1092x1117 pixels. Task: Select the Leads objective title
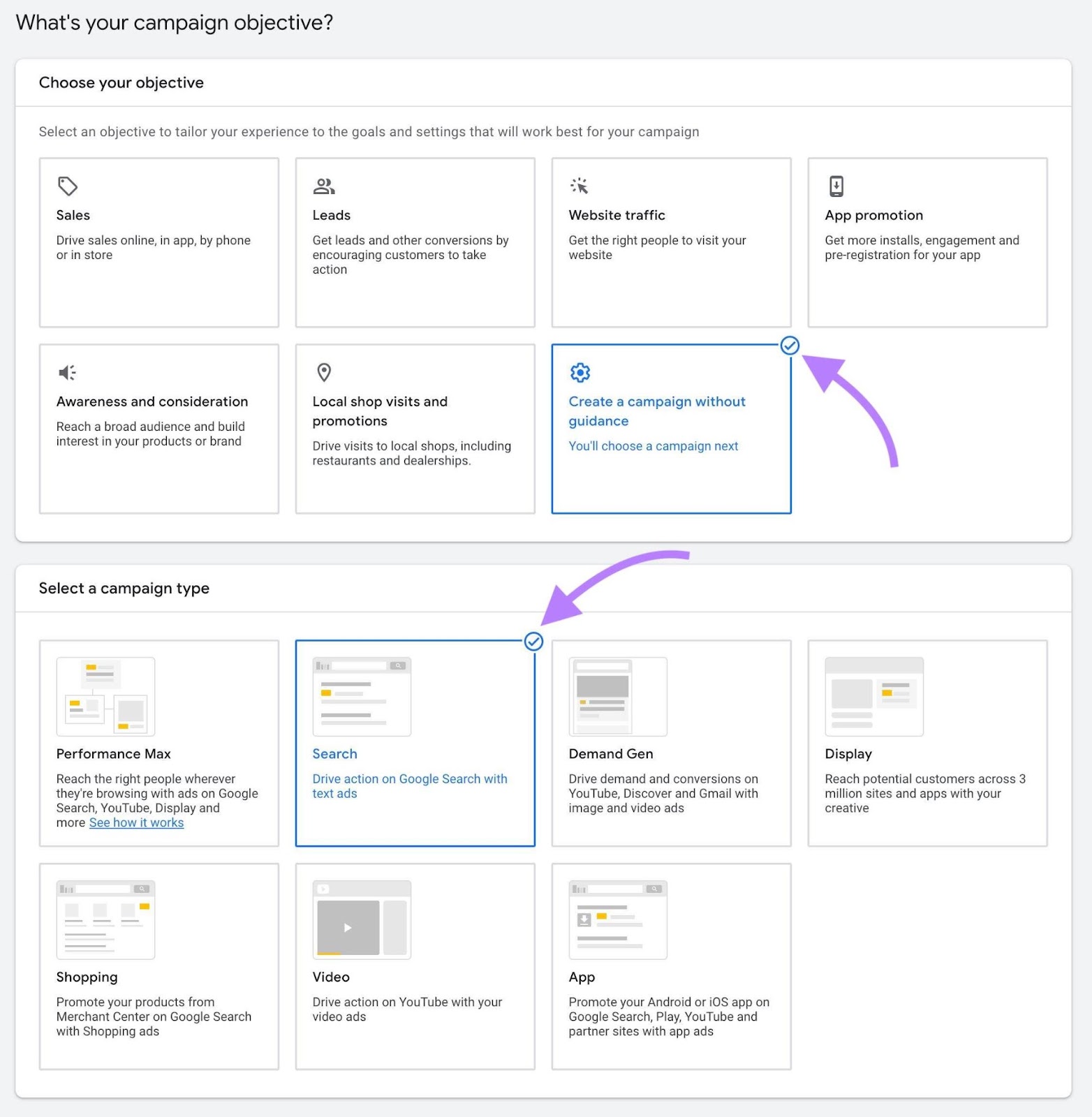click(x=332, y=216)
